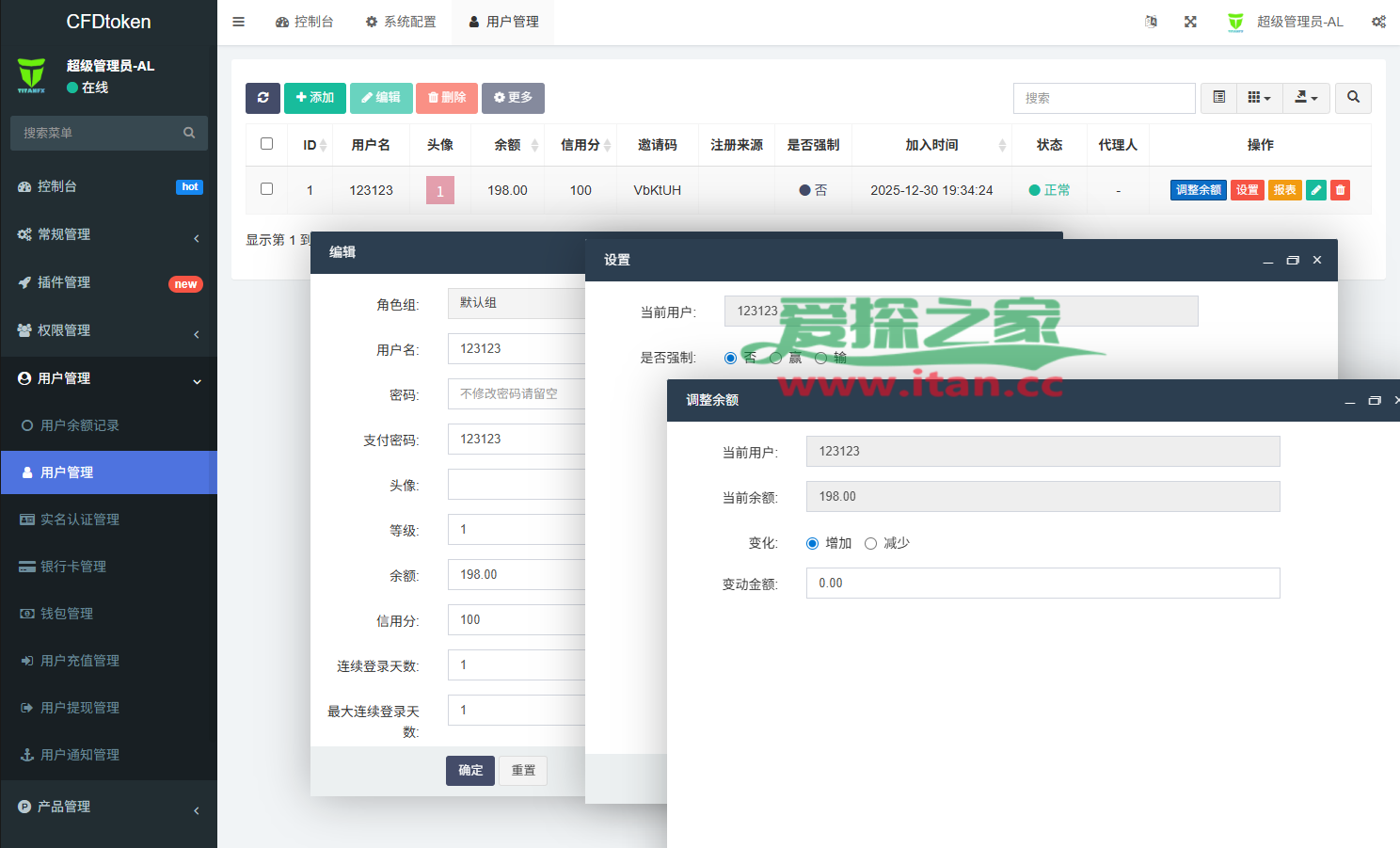Image resolution: width=1400 pixels, height=848 pixels.
Task: Open the export data dropdown
Action: click(1306, 98)
